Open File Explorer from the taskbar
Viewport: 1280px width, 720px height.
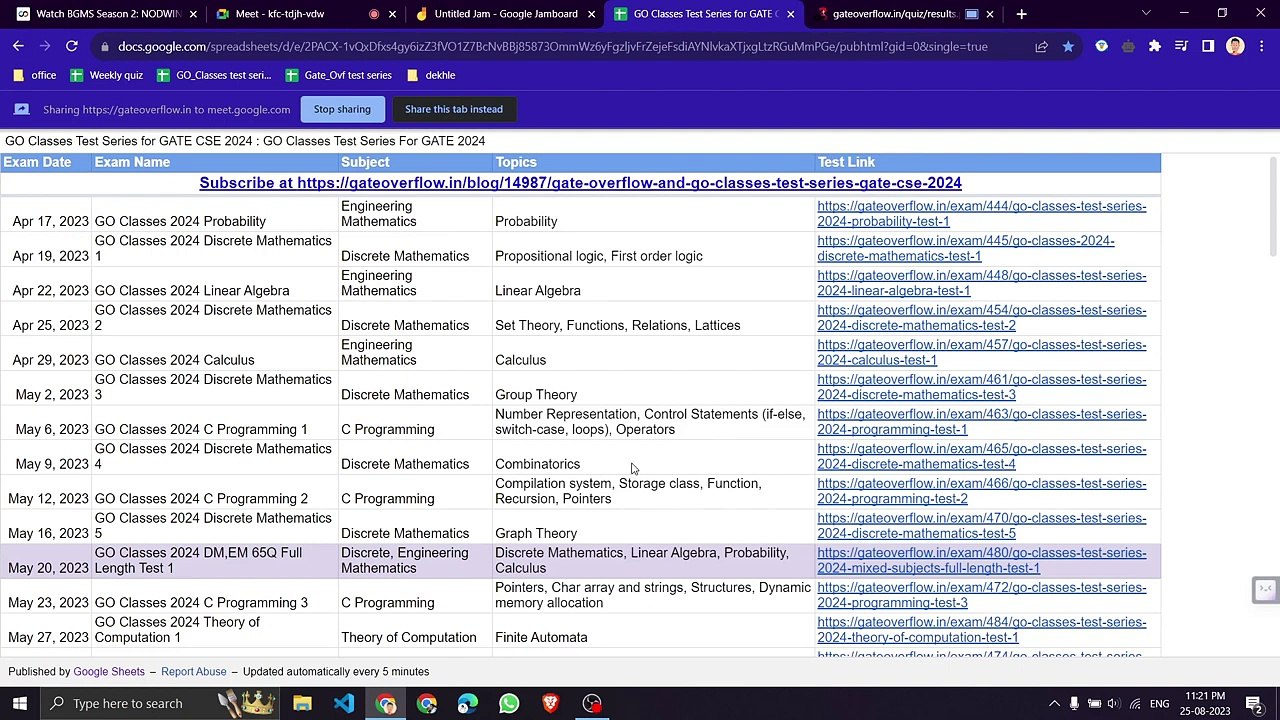(x=302, y=704)
